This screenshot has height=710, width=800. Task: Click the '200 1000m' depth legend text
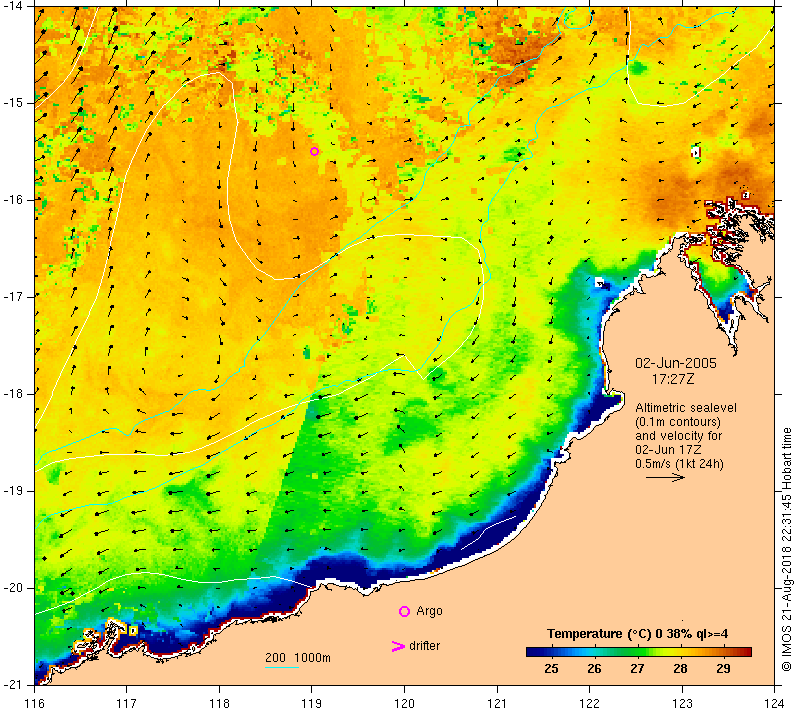(298, 657)
